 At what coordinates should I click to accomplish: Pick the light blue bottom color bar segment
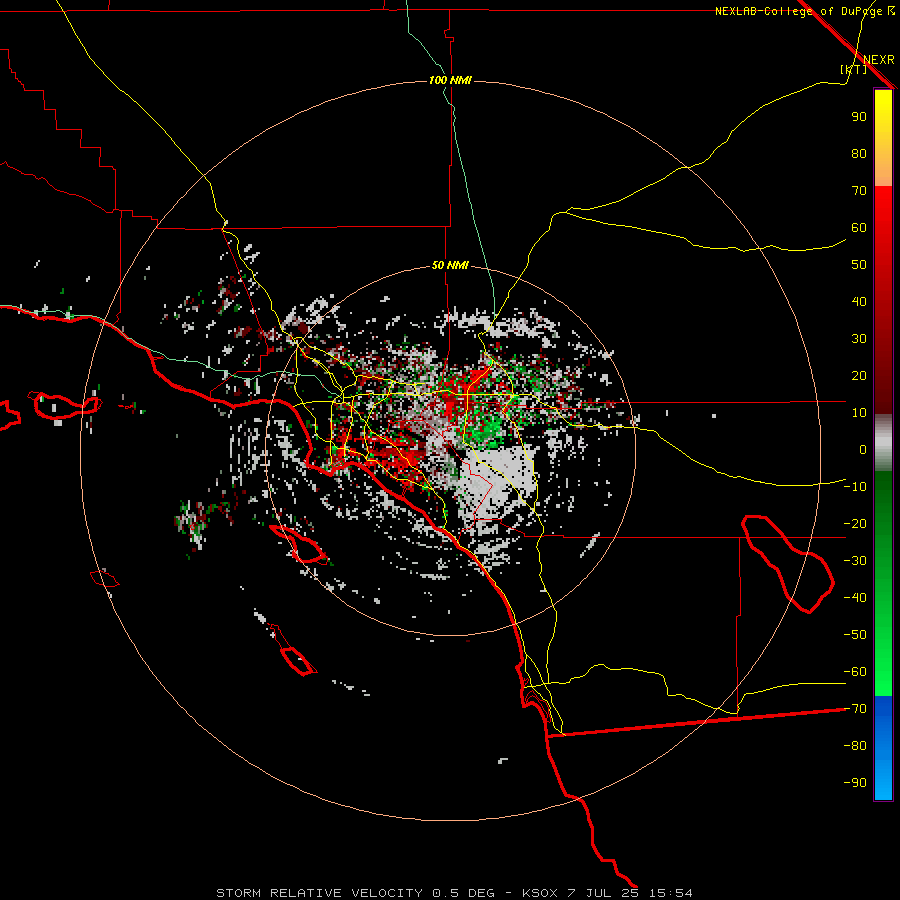pyautogui.click(x=883, y=781)
